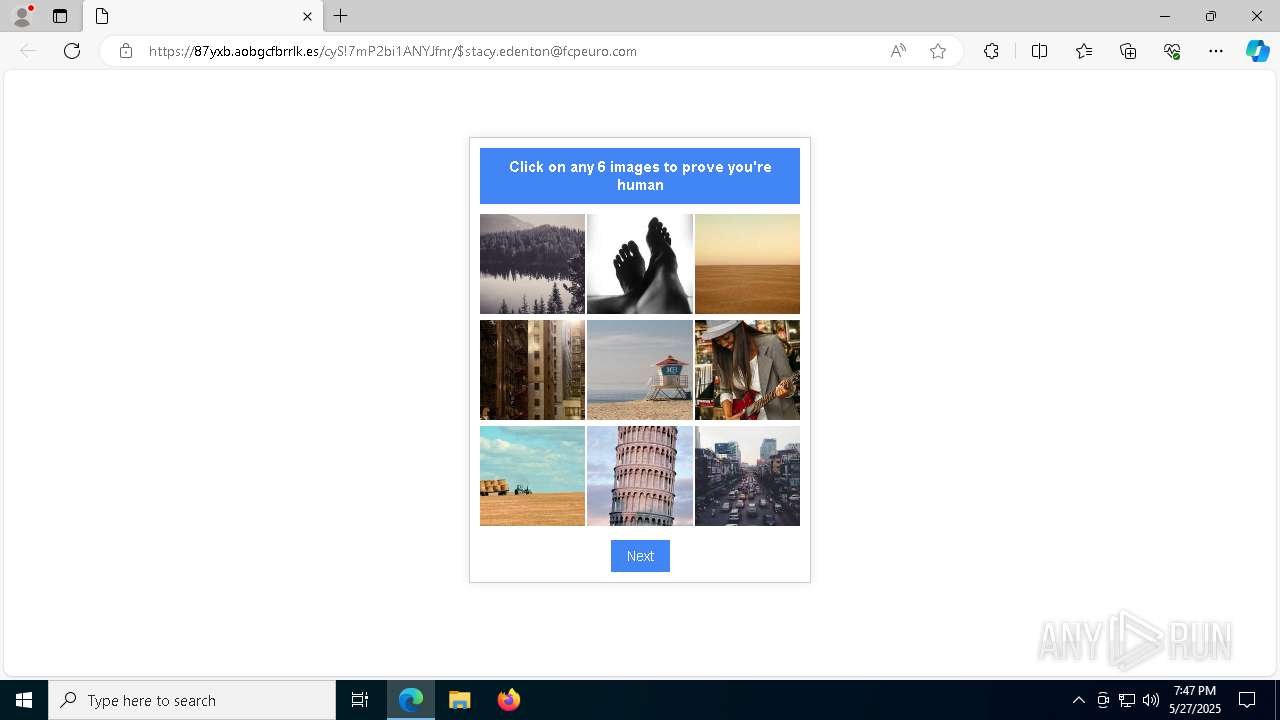Open Microsoft Edge from taskbar
The height and width of the screenshot is (720, 1280).
coord(411,700)
